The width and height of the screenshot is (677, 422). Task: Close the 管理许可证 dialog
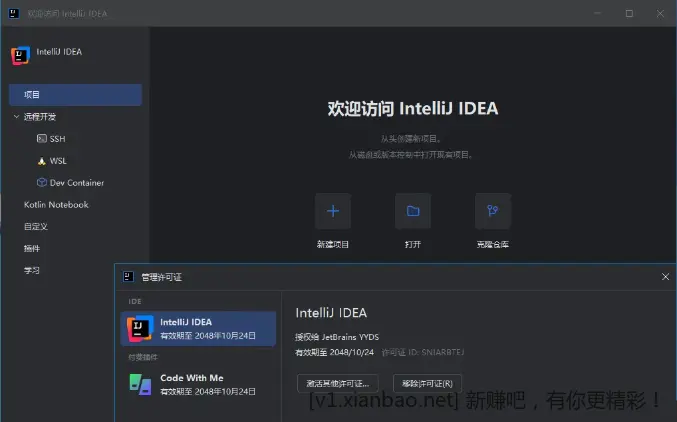coord(665,276)
